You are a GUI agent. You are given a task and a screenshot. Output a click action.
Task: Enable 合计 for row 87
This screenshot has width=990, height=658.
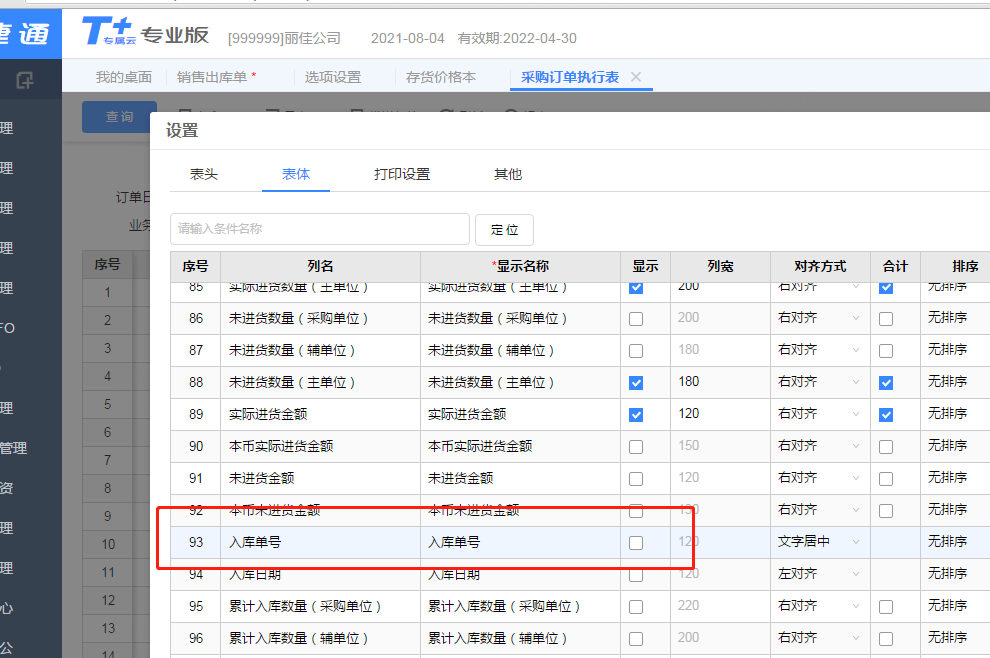886,351
